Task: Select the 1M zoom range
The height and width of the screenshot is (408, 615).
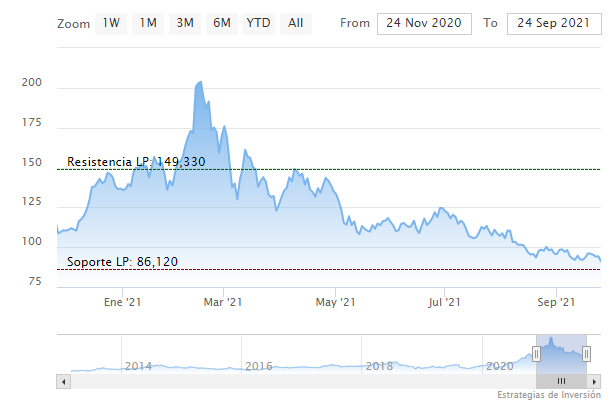Action: [148, 22]
